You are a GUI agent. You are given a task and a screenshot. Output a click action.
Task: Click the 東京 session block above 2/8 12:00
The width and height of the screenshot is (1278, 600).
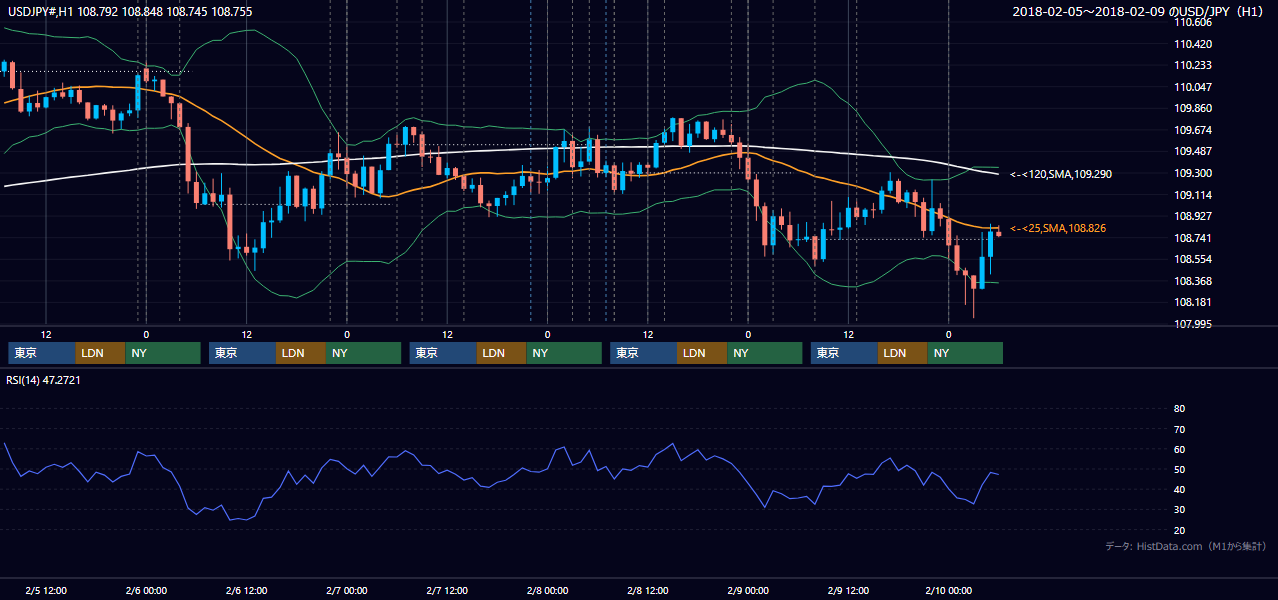643,353
